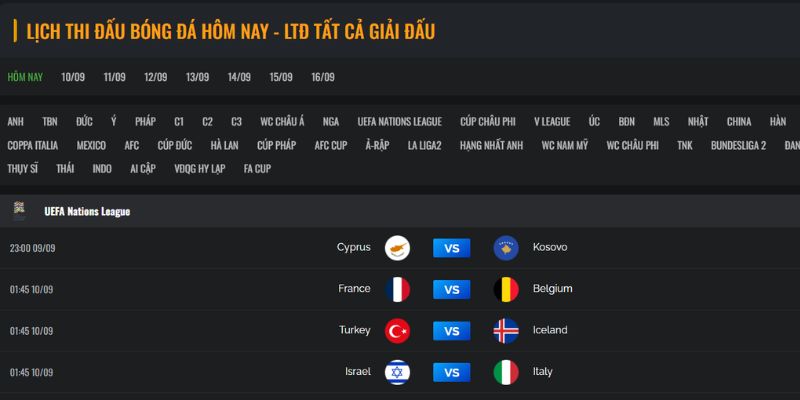The height and width of the screenshot is (400, 800).
Task: Click the Belgium flag icon
Action: pos(506,290)
